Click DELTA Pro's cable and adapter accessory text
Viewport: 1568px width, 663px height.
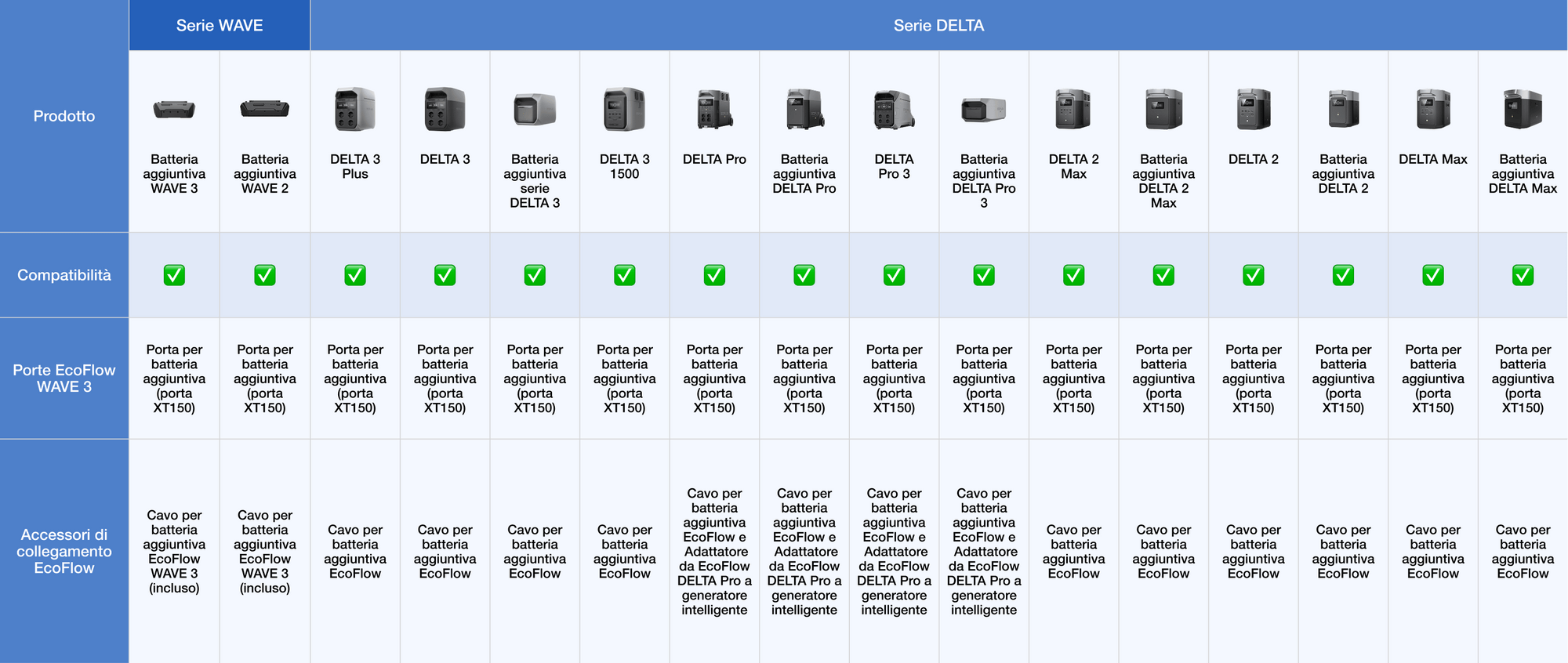pos(714,552)
